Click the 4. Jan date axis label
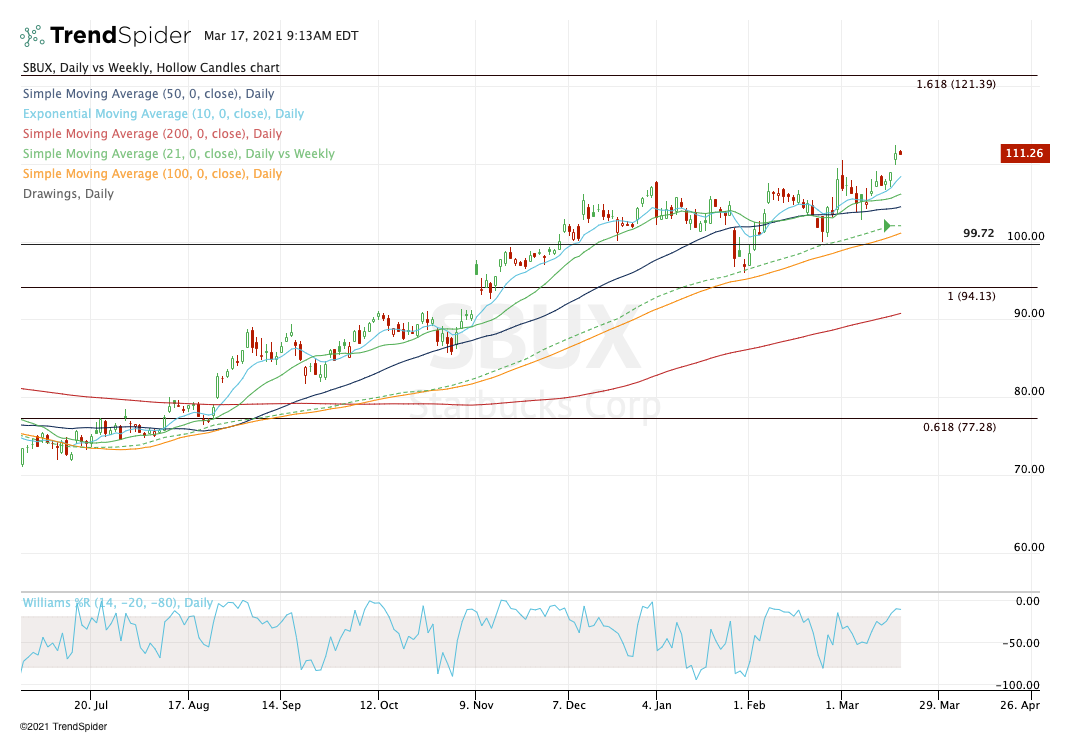Image resolution: width=1070 pixels, height=736 pixels. tap(656, 705)
